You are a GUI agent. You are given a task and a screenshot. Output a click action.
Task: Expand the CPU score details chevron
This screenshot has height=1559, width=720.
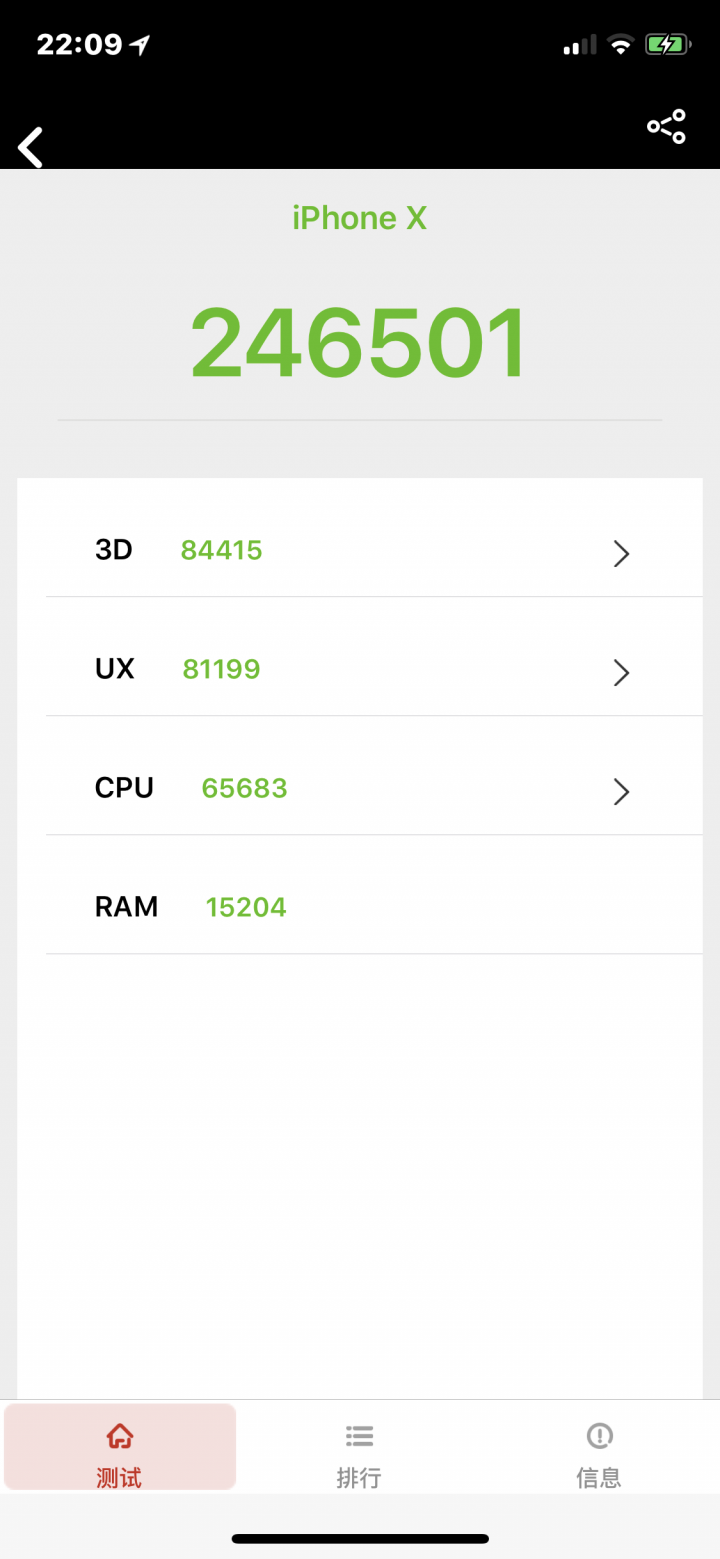point(621,792)
